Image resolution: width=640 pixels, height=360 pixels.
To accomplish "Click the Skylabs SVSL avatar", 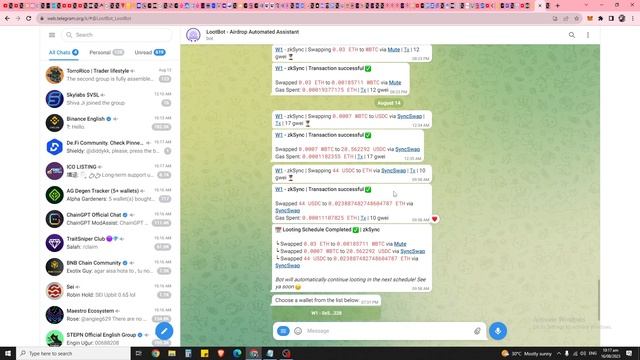I will [55, 99].
